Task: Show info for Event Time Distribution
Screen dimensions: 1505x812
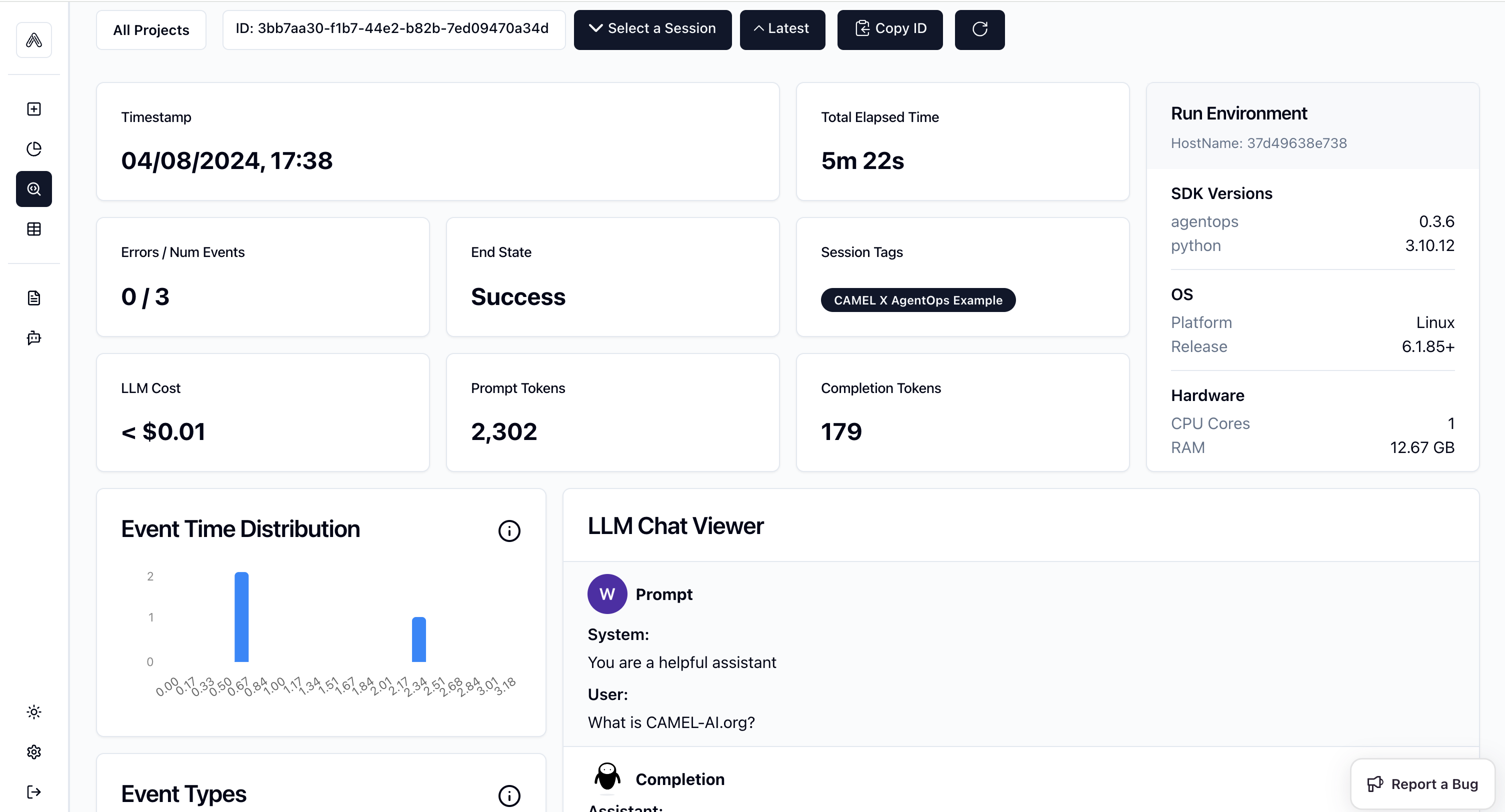Action: [x=509, y=531]
